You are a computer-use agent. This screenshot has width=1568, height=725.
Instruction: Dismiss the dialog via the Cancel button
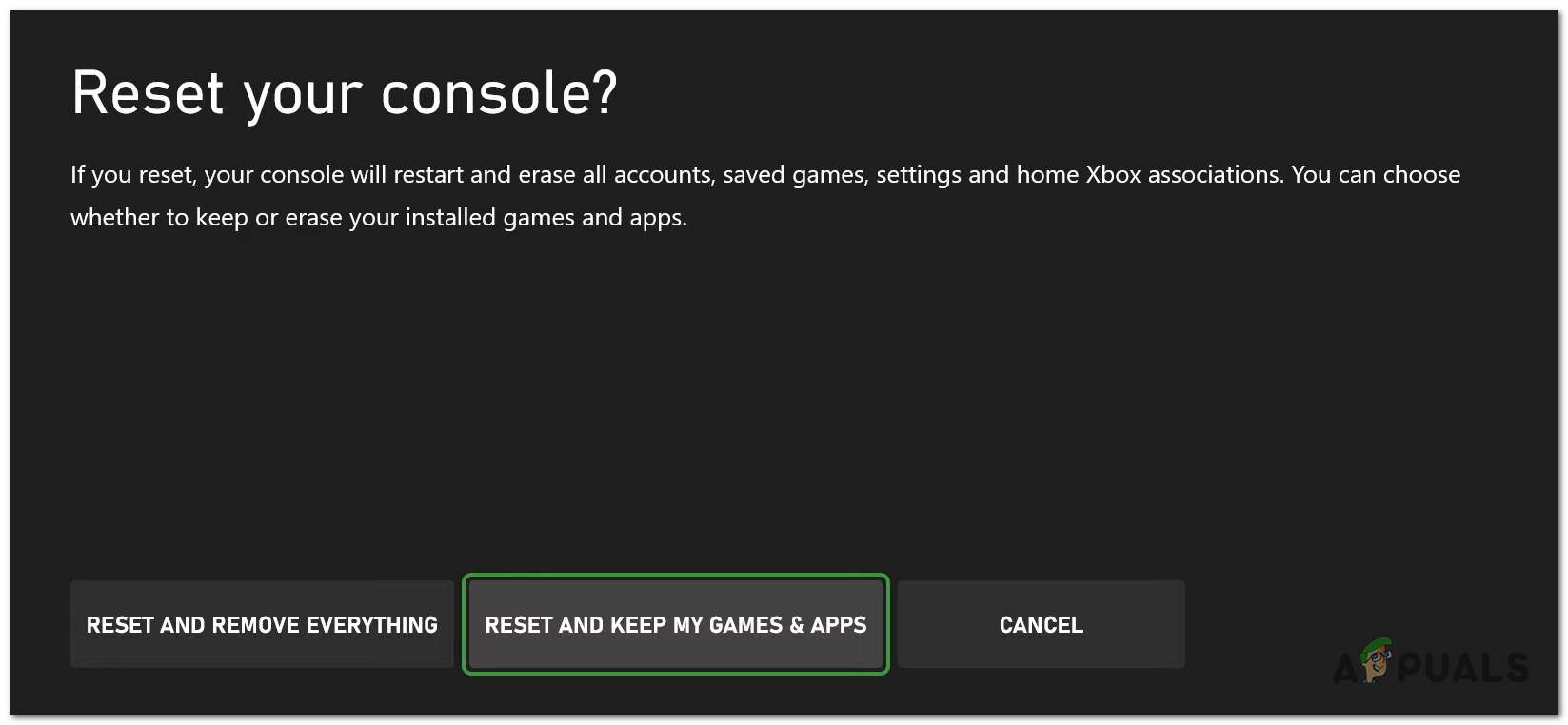coord(1040,624)
